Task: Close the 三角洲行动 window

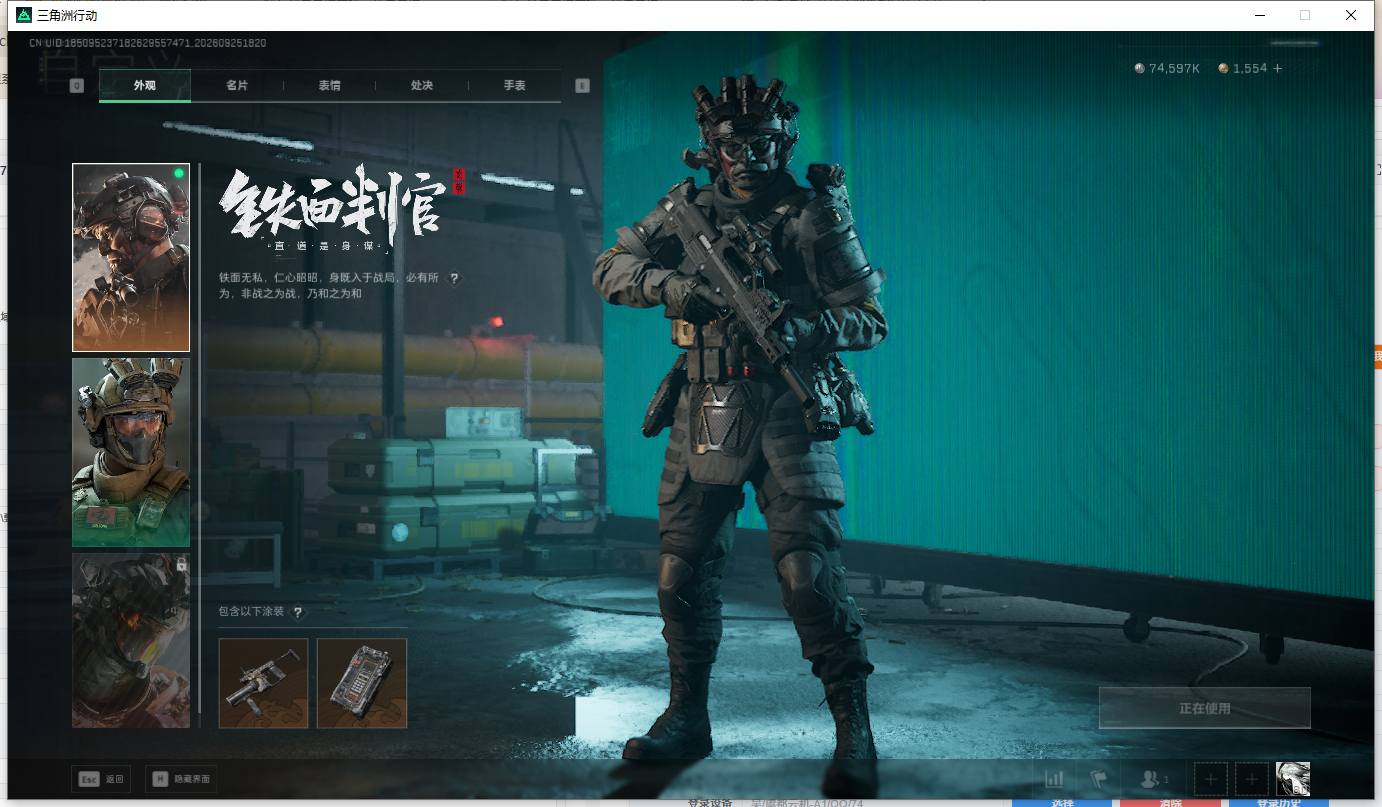Action: pyautogui.click(x=1351, y=15)
